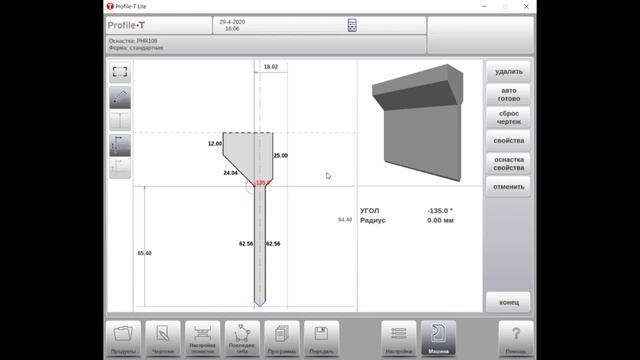This screenshot has height=360, width=640.
Task: Select the left 62.56 dimension
Action: pyautogui.click(x=246, y=244)
